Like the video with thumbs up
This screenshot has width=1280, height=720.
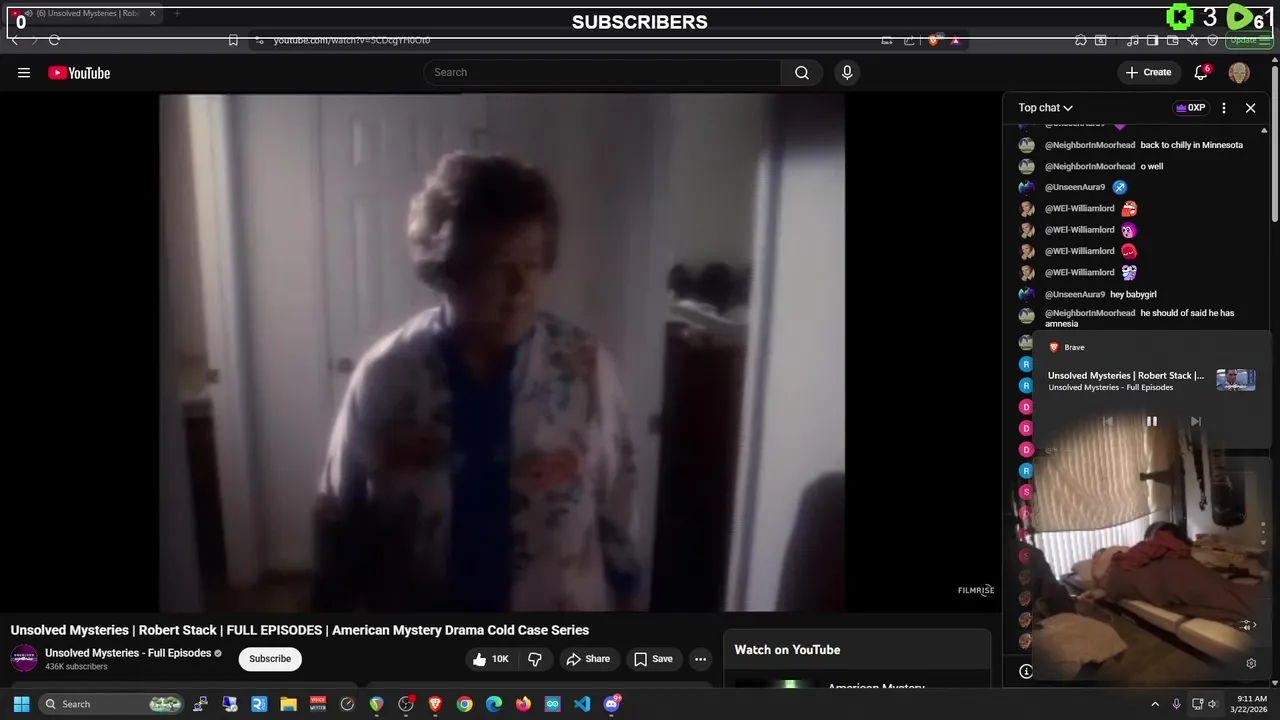coord(491,659)
